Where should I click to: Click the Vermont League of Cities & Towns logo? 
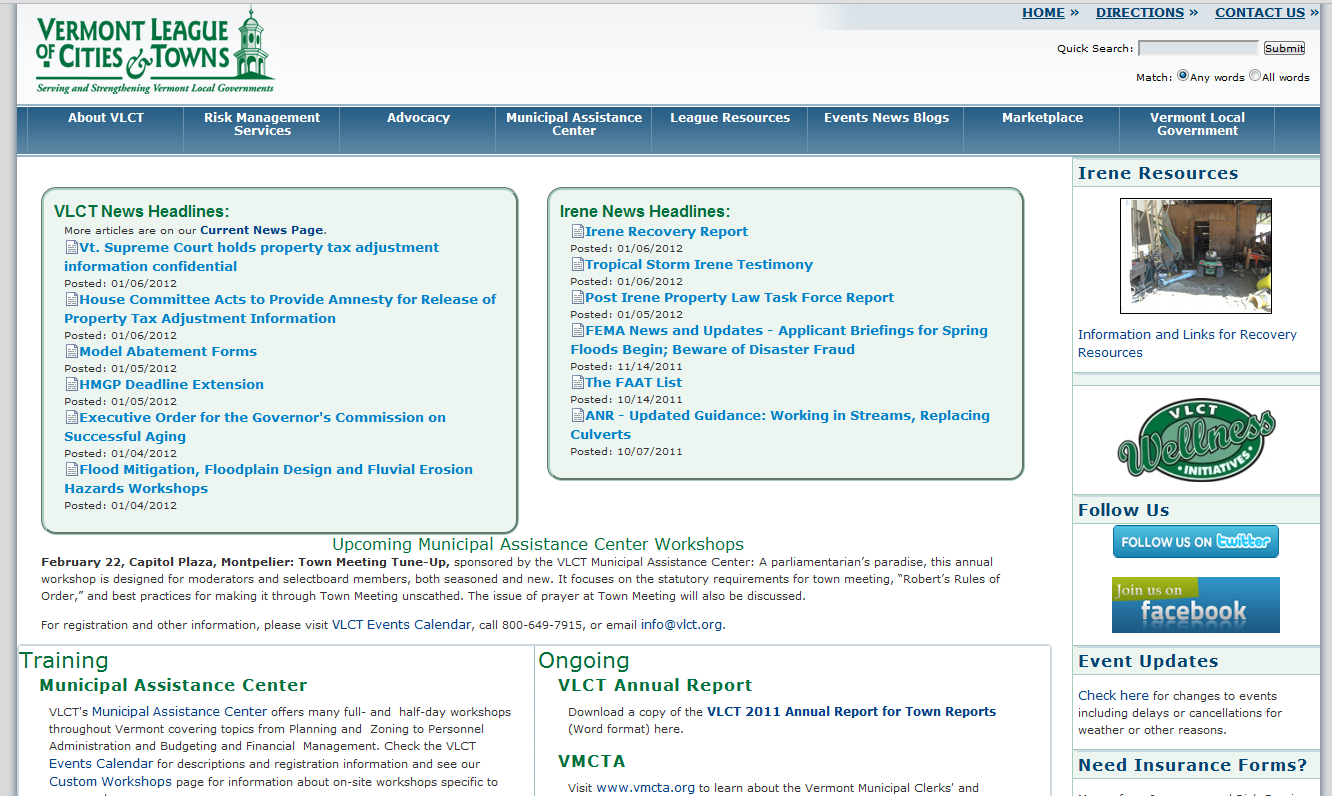tap(154, 51)
